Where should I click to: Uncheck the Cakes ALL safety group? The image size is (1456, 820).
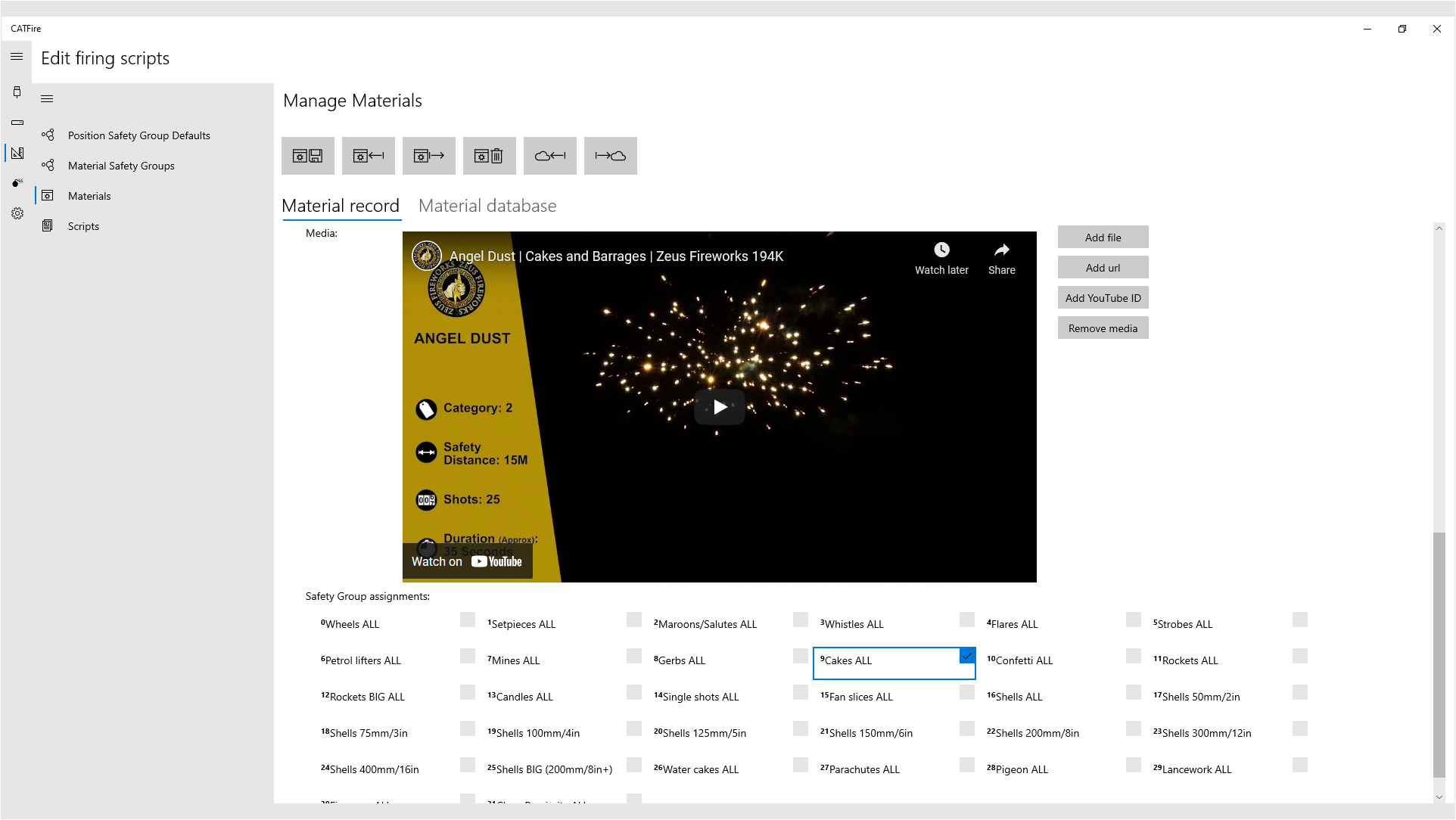(x=966, y=656)
